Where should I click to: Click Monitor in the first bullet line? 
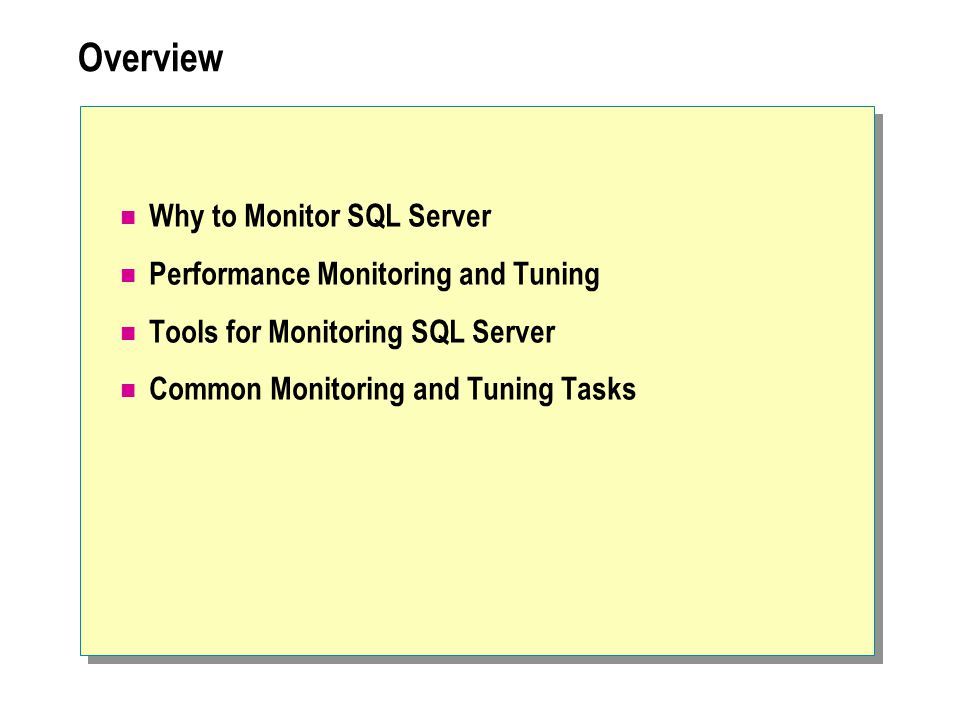click(x=291, y=217)
